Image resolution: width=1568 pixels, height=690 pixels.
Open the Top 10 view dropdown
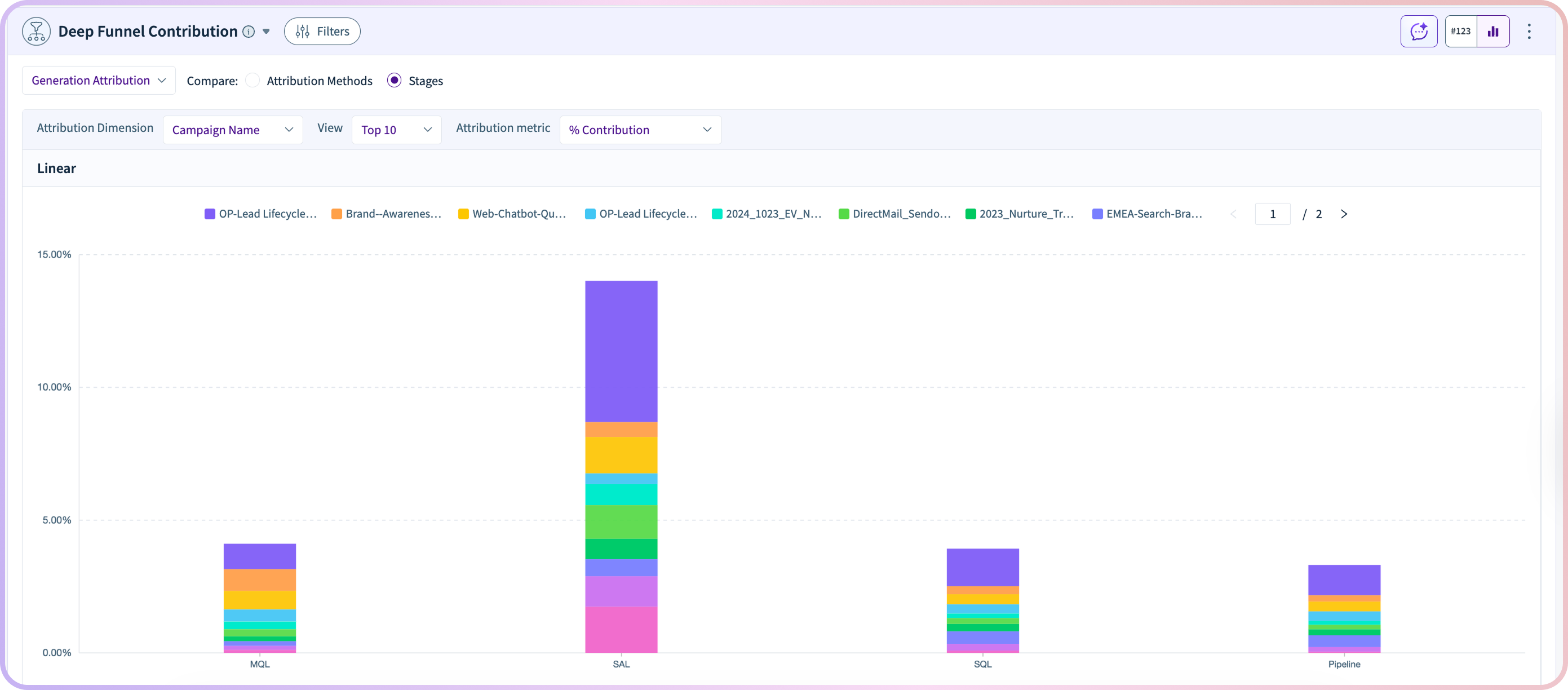tap(396, 130)
